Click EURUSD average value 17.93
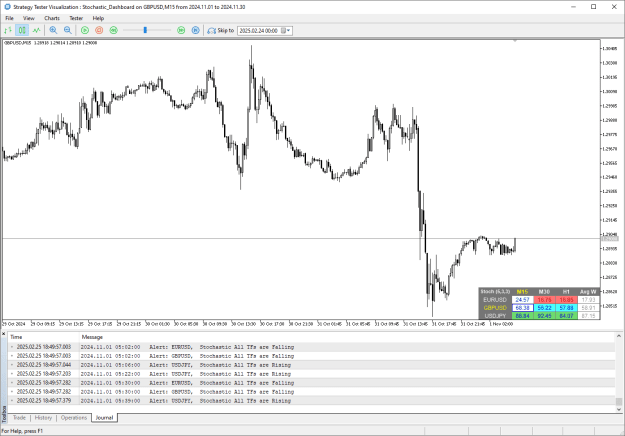Screen dimensions: 625x436 [588, 300]
